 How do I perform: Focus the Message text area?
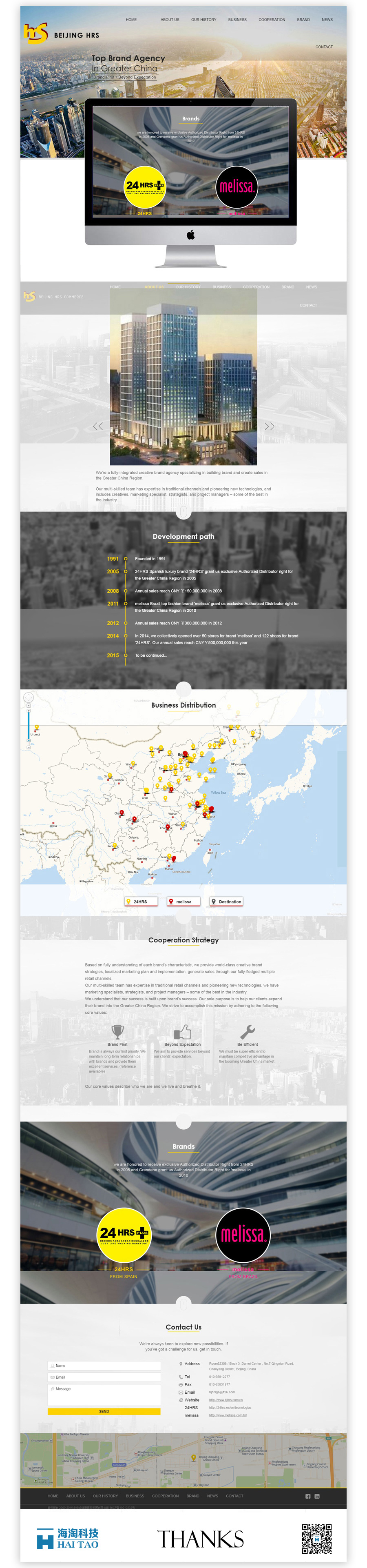click(x=104, y=1395)
